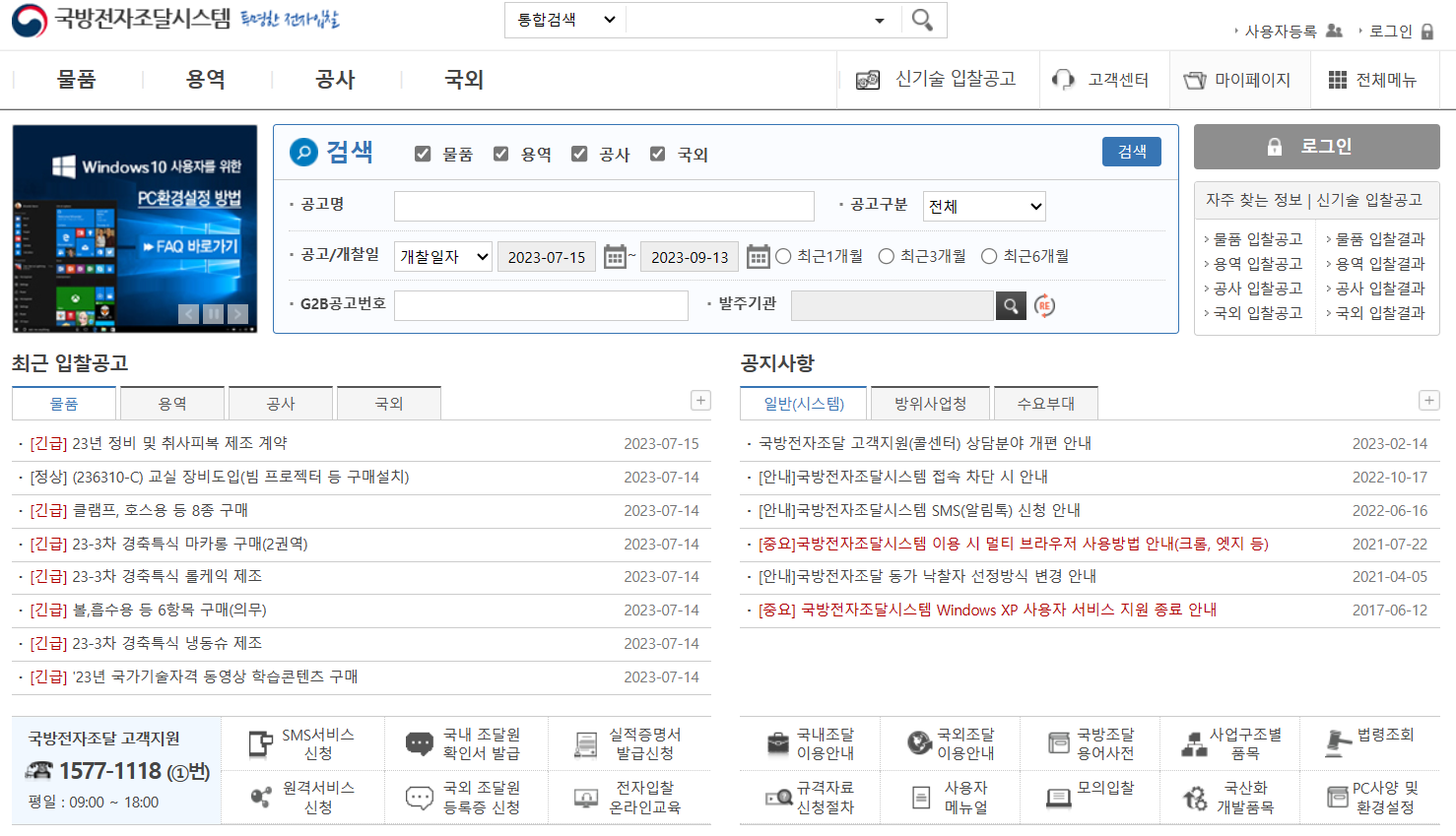Open the 개찰일자 dropdown
The image size is (1456, 836).
pyautogui.click(x=442, y=256)
